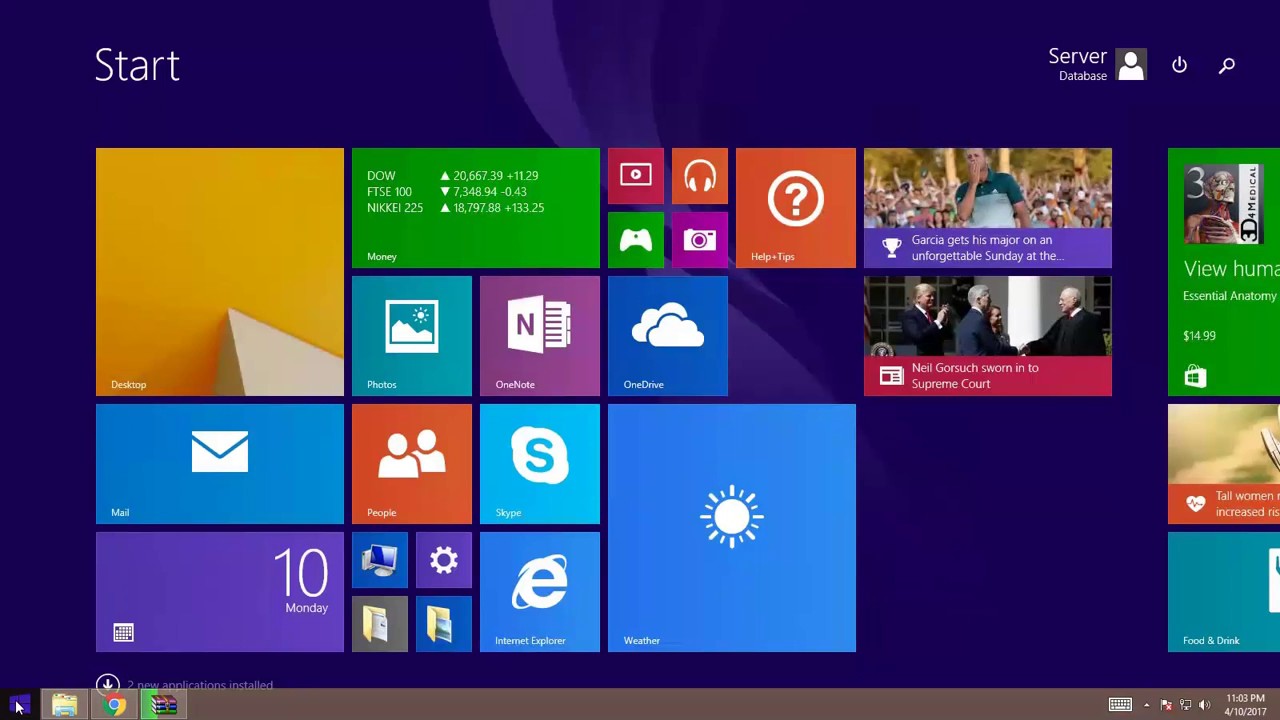Open the Money stock tile
1280x720 pixels.
click(476, 208)
